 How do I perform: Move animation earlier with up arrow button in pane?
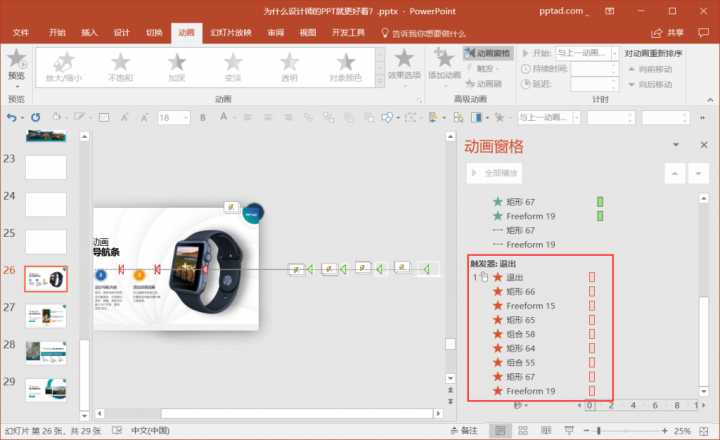pyautogui.click(x=675, y=174)
